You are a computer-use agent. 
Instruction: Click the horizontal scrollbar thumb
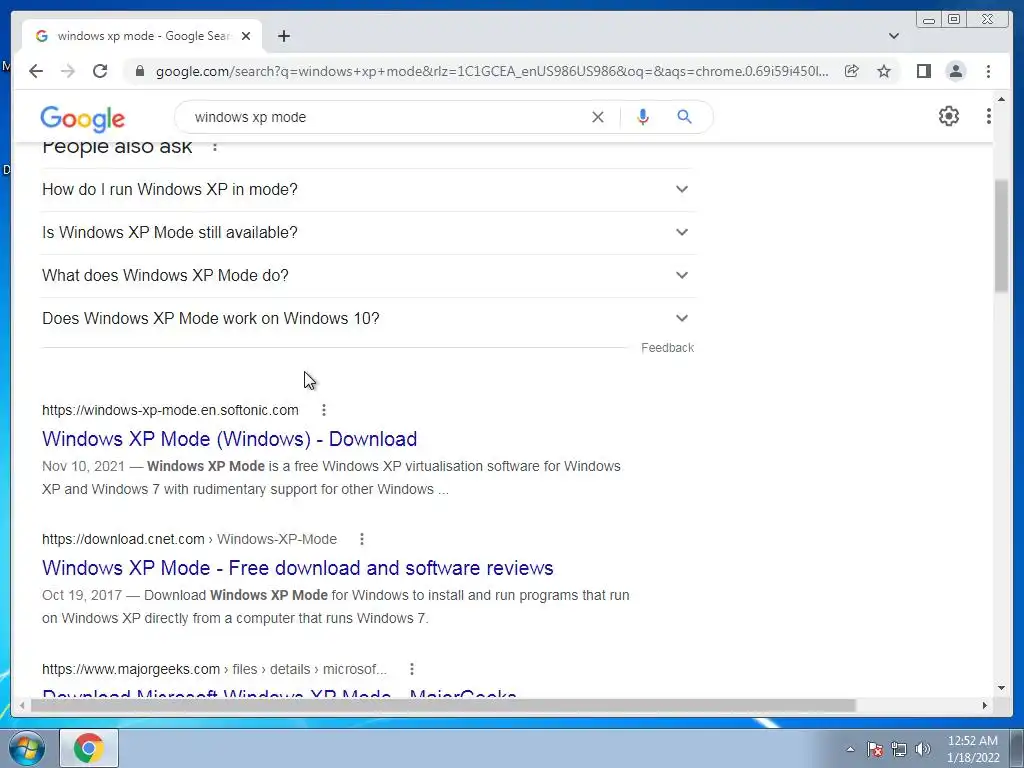coord(443,706)
